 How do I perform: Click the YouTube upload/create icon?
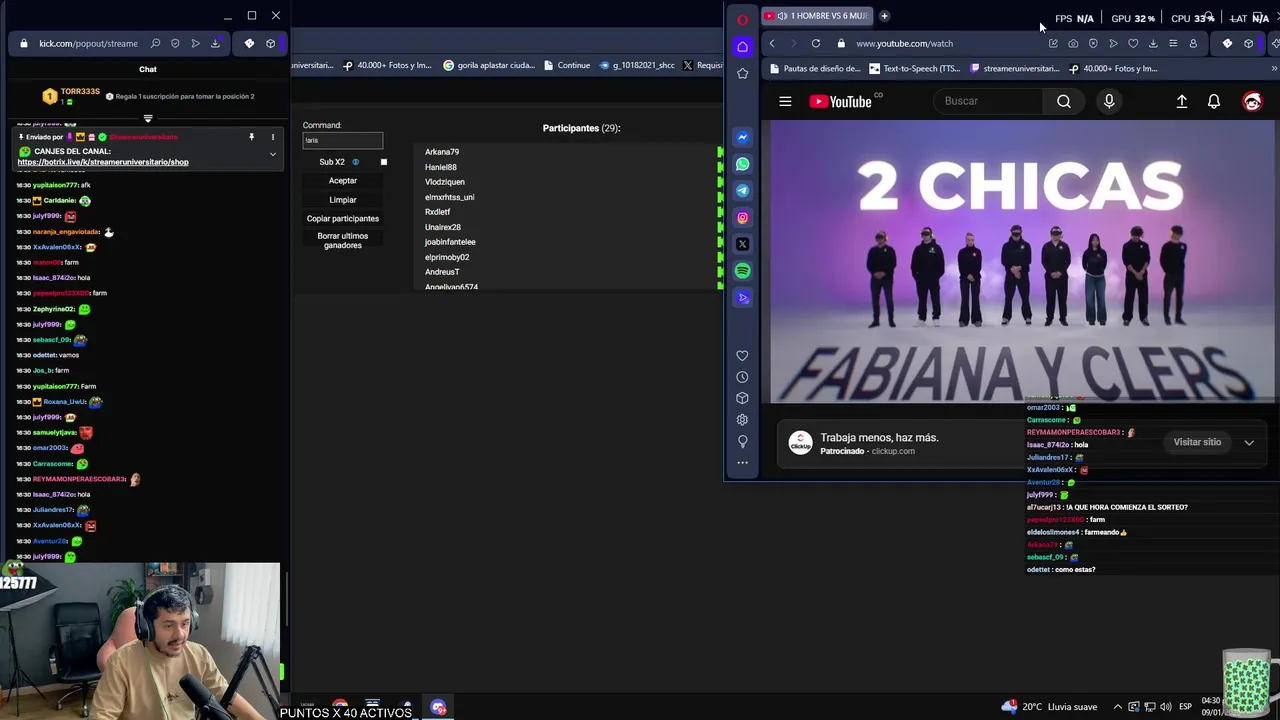[x=1182, y=101]
